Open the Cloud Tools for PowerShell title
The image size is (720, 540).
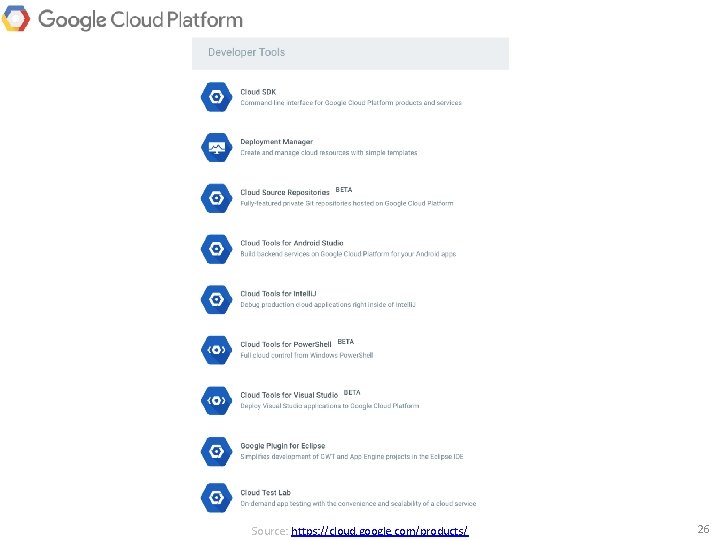click(286, 344)
